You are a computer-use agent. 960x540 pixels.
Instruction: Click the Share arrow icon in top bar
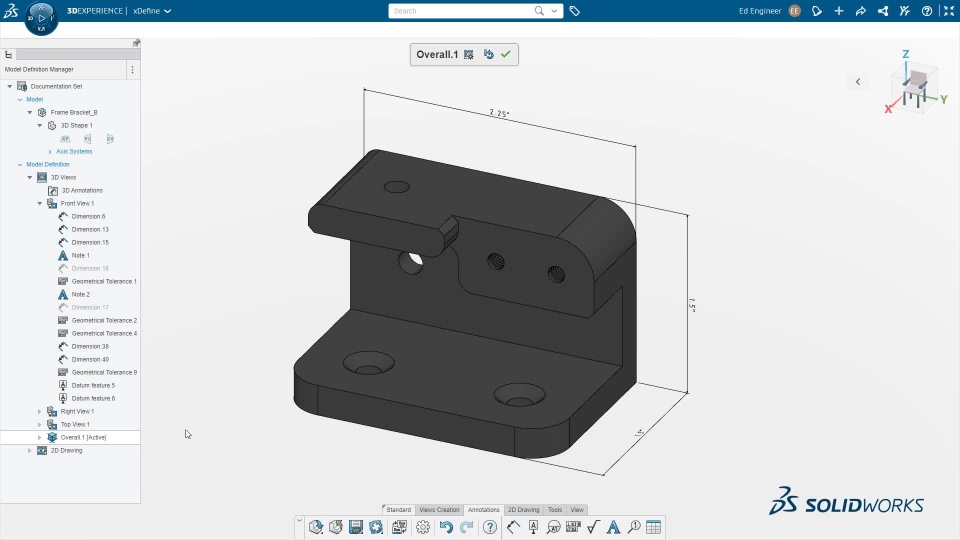(861, 11)
